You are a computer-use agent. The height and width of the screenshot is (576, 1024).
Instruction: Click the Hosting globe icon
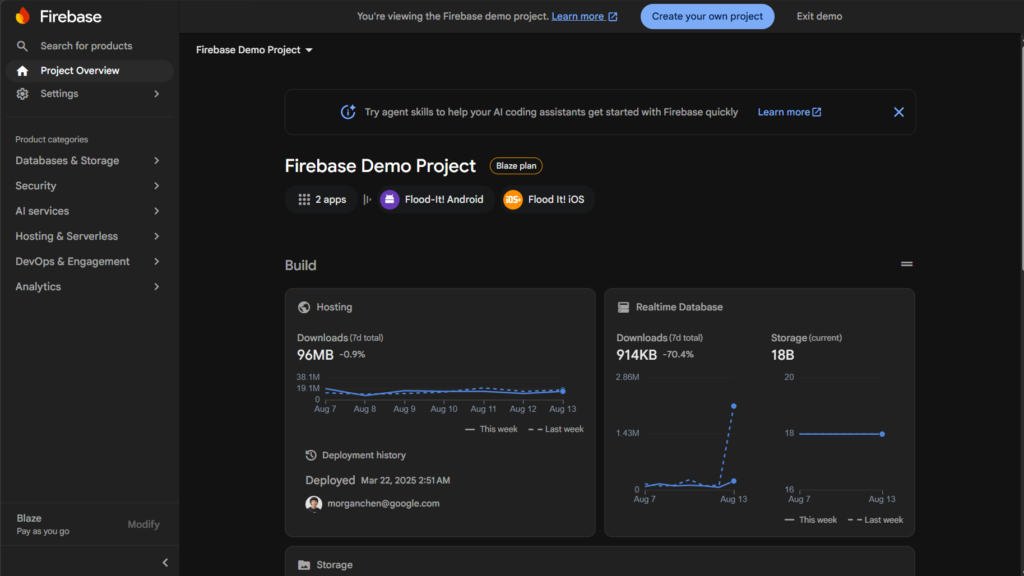click(x=304, y=307)
